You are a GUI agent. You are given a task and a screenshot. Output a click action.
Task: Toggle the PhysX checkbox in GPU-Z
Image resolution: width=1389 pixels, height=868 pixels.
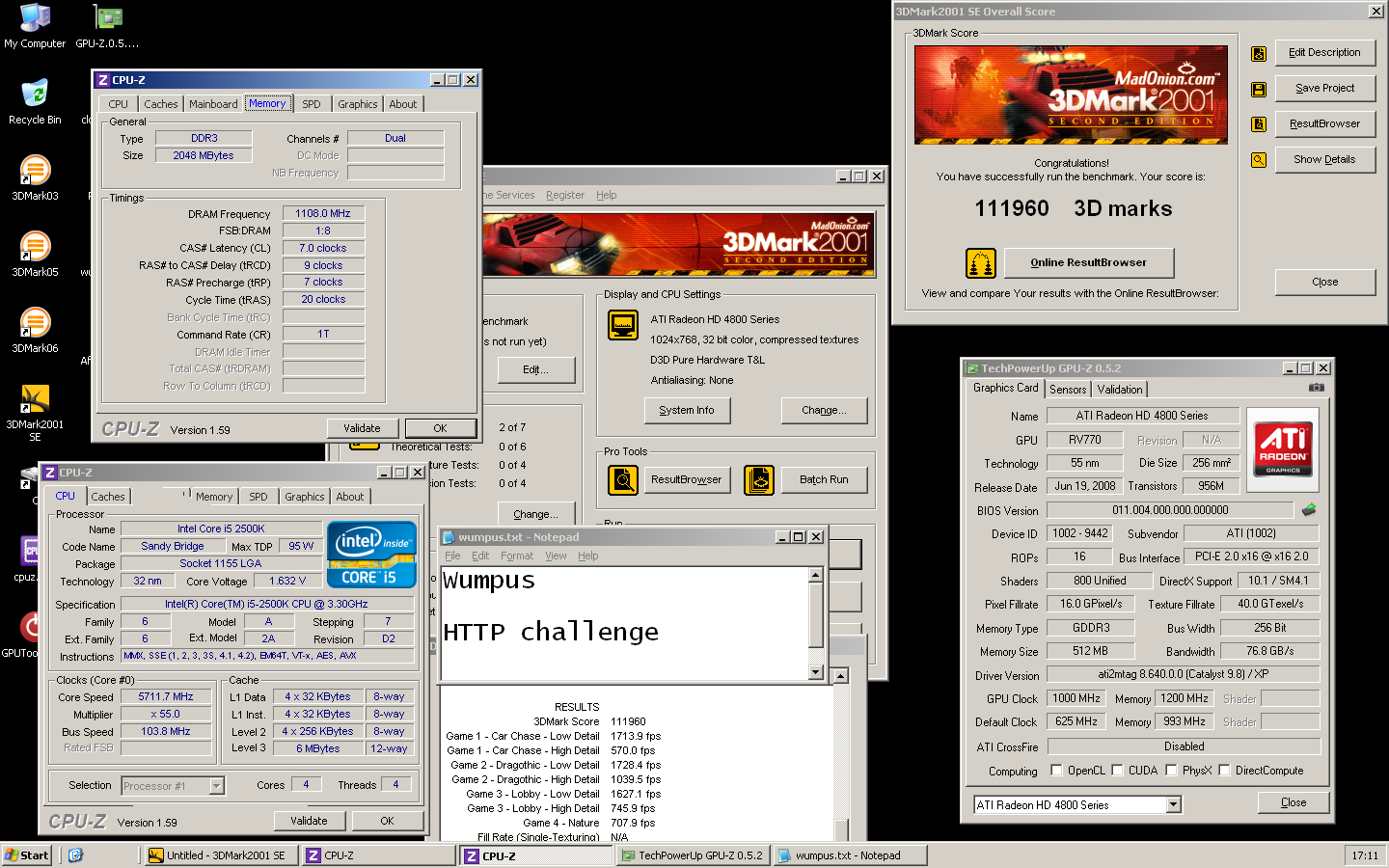click(x=1171, y=771)
